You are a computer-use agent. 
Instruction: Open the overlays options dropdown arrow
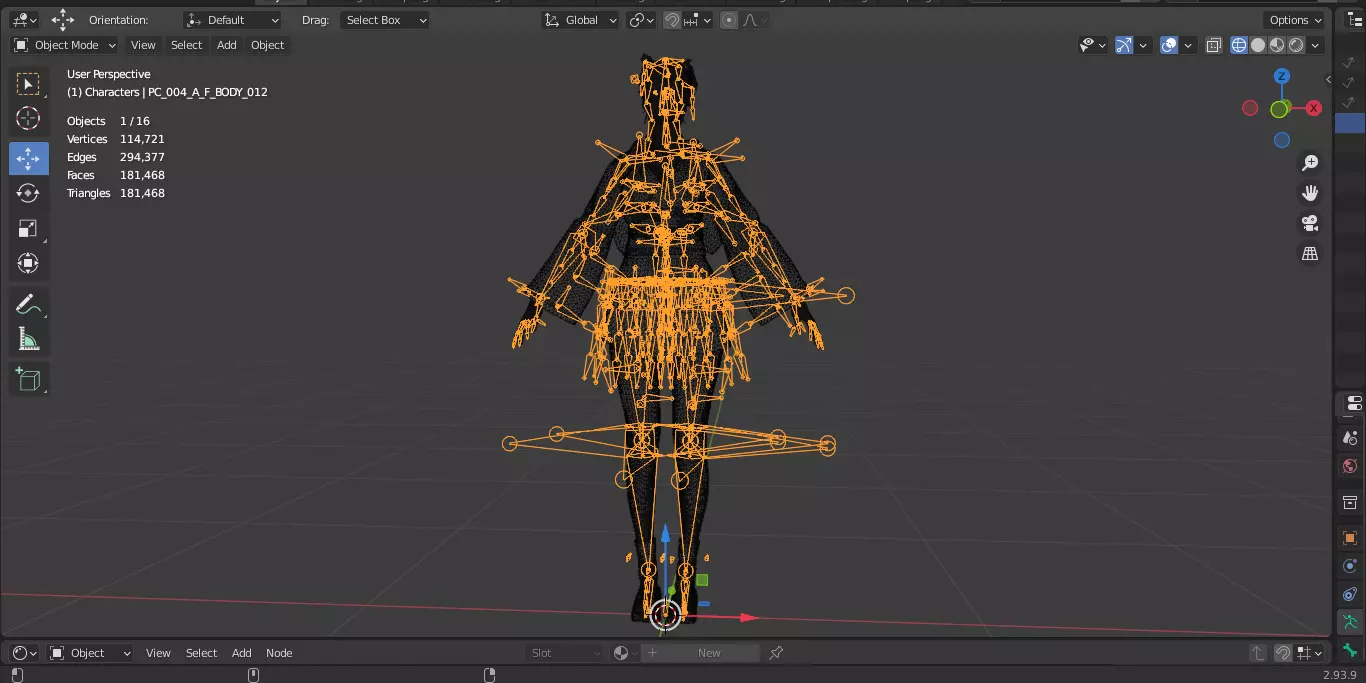(1188, 45)
